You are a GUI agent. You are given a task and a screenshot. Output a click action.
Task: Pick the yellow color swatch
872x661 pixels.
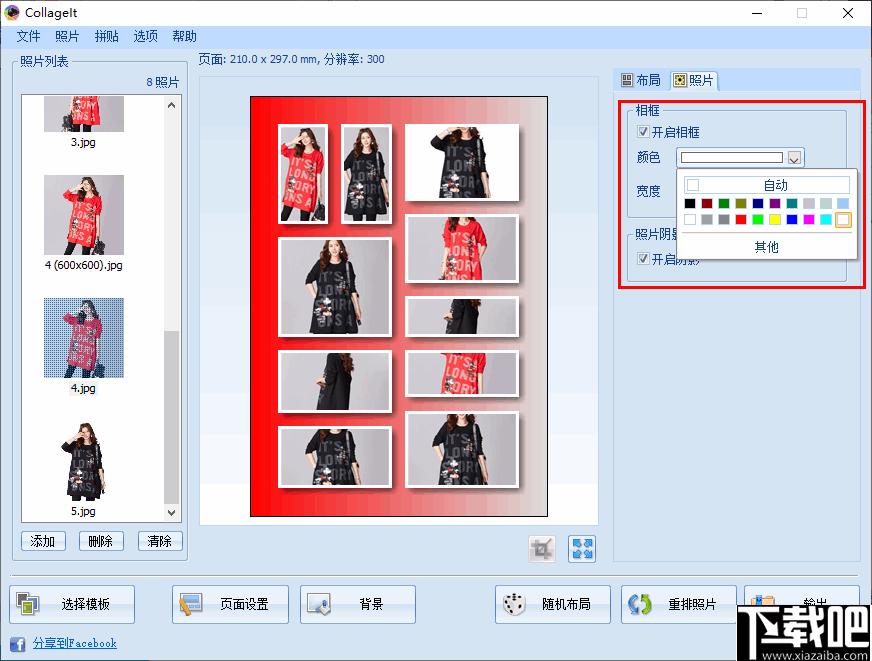(775, 220)
